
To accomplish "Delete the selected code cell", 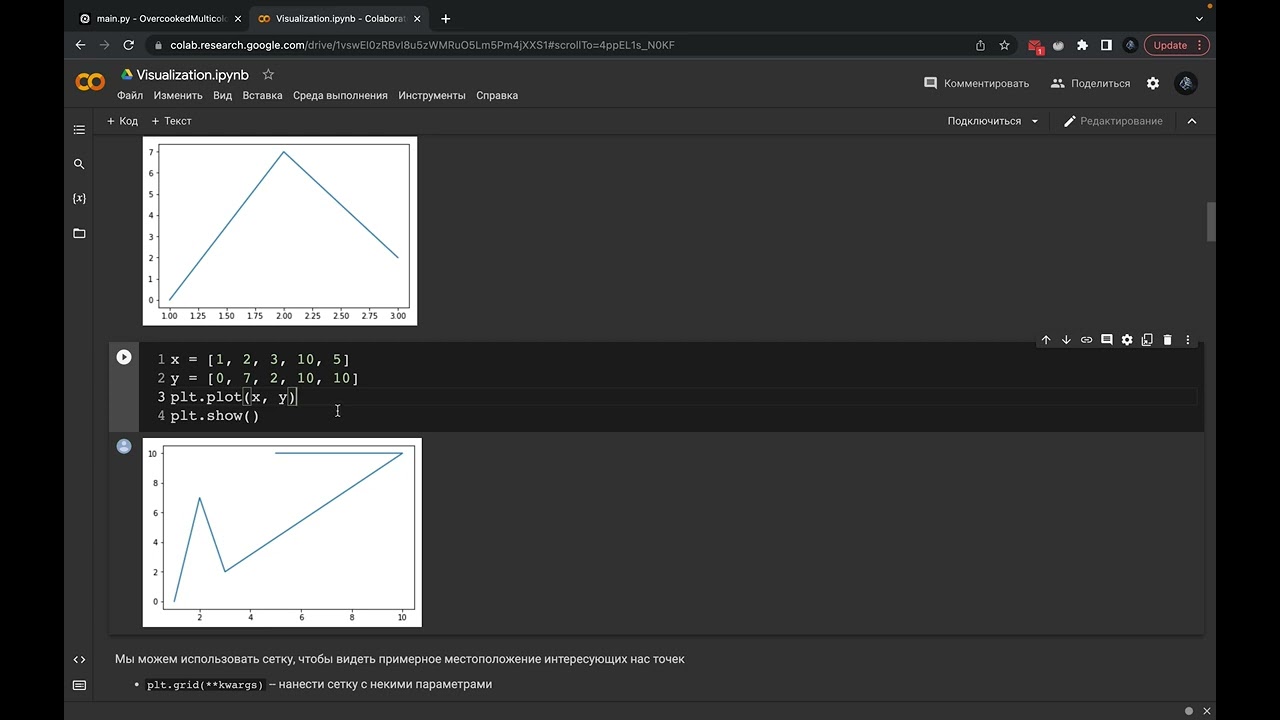I will 1167,340.
